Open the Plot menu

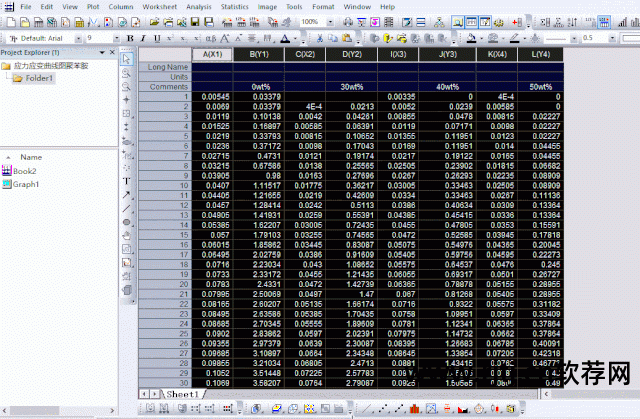(93, 7)
